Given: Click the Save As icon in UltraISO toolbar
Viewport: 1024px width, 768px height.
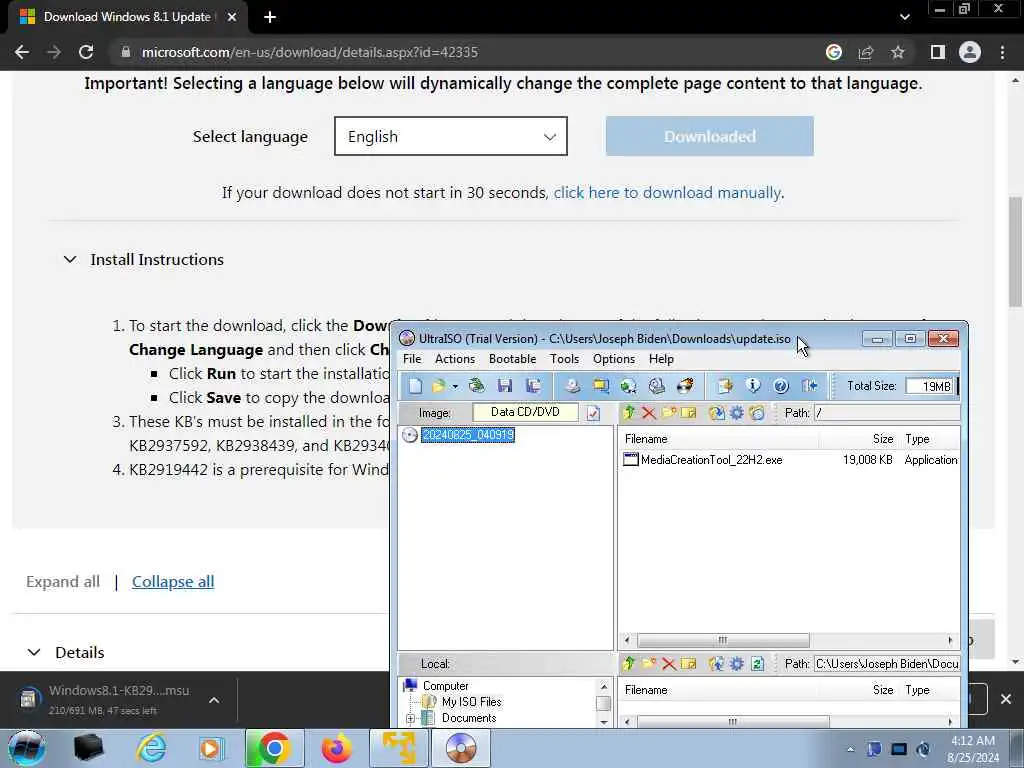Looking at the screenshot, I should (x=533, y=386).
